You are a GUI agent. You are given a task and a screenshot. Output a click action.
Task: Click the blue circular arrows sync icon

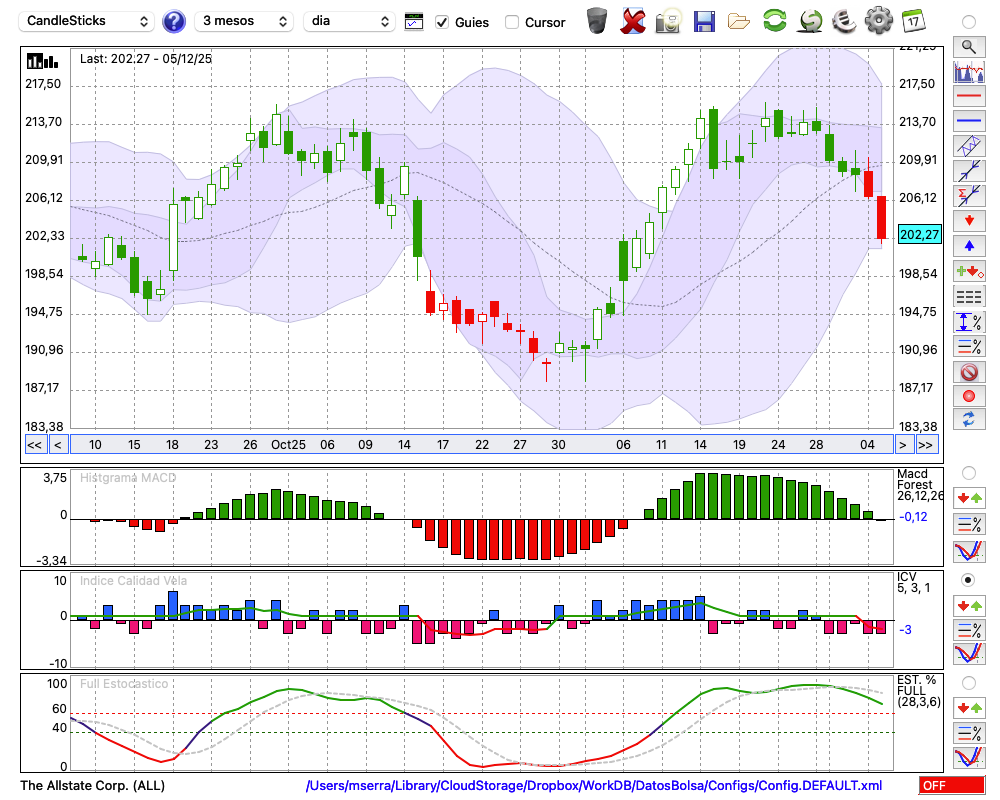969,420
